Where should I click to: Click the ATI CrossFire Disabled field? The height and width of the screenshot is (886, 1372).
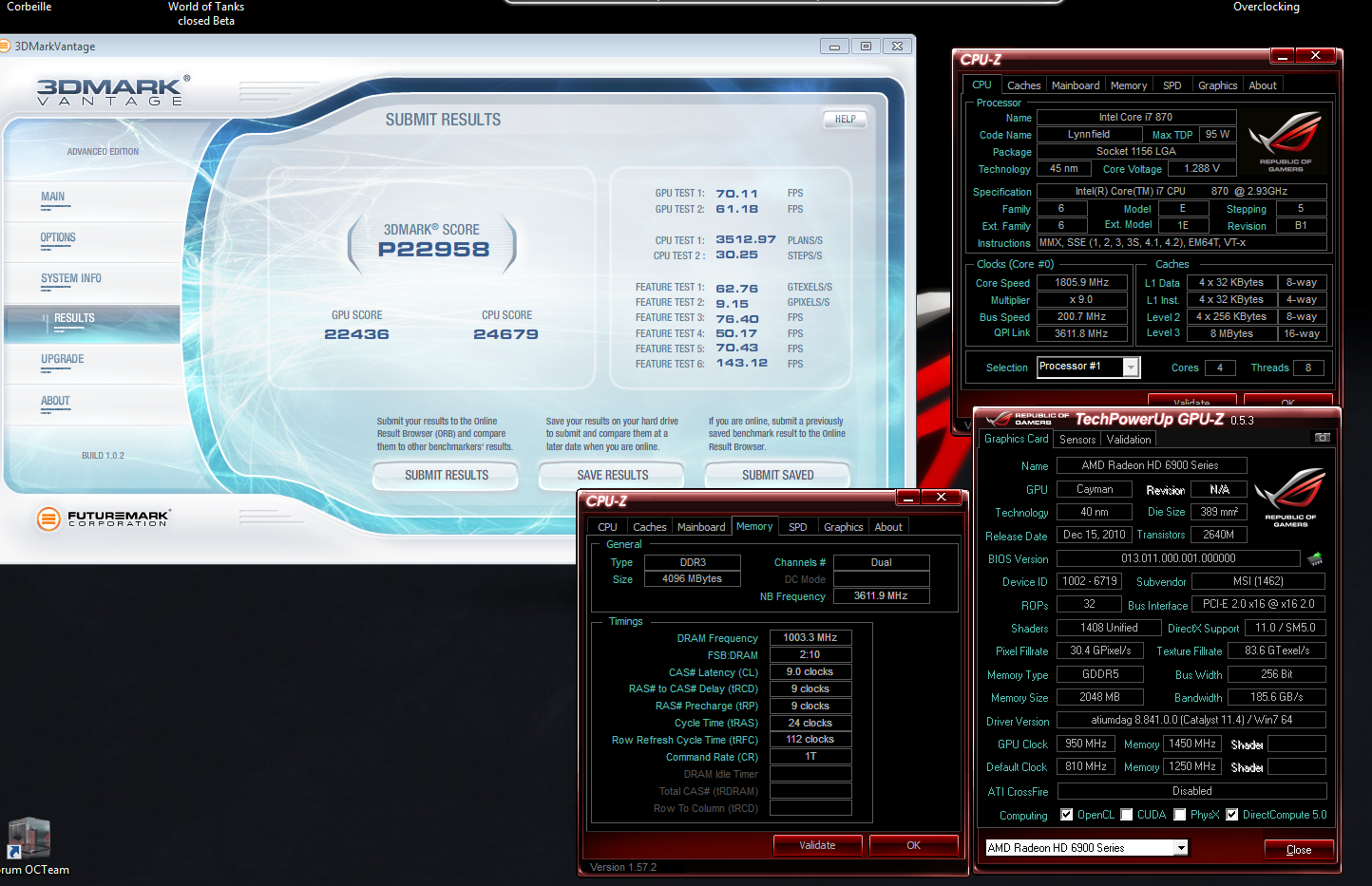(x=1191, y=791)
